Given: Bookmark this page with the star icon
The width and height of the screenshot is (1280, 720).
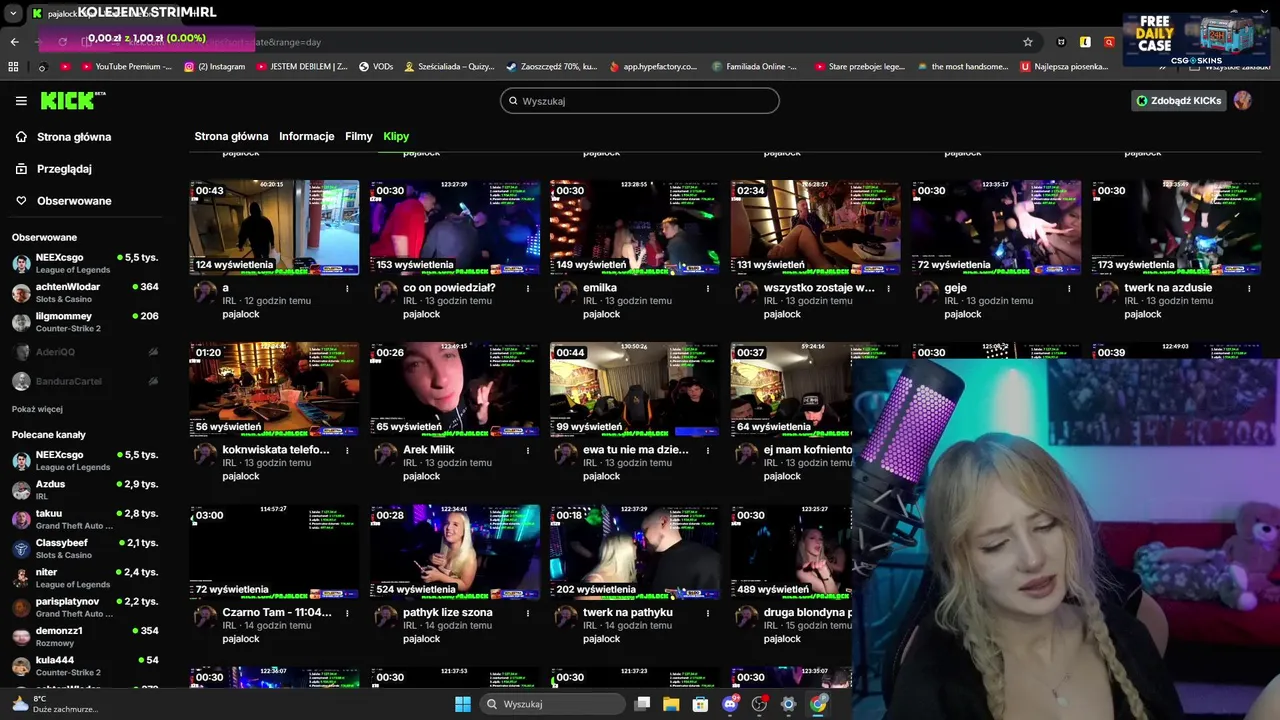Looking at the screenshot, I should pos(1027,42).
